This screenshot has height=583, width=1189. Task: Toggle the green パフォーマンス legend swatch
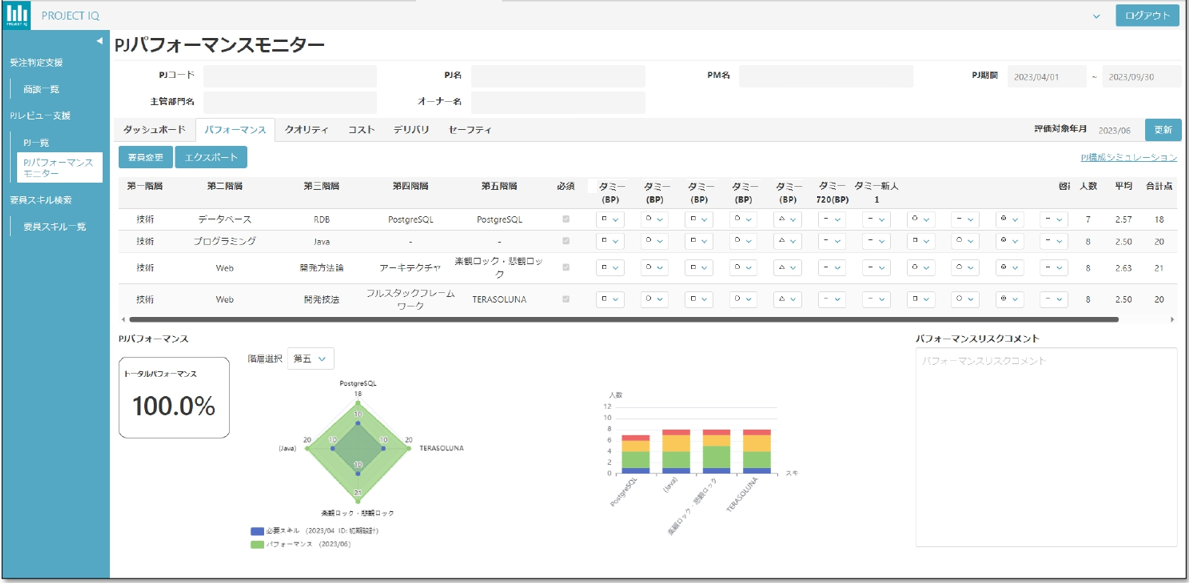(x=257, y=544)
